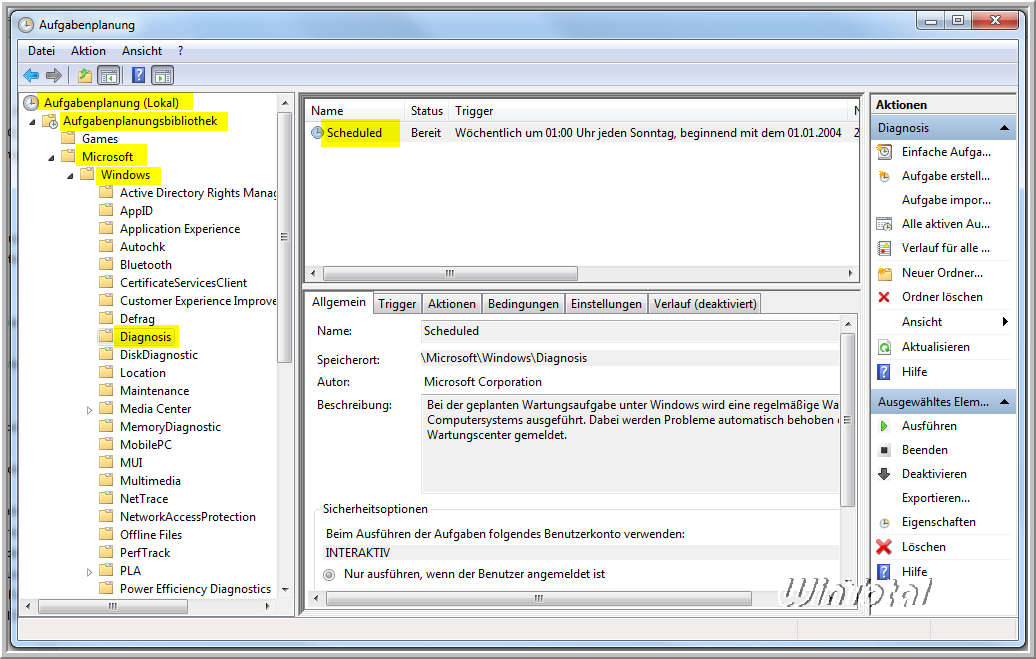The width and height of the screenshot is (1036, 659).
Task: Expand the Media Center tree folder
Action: pos(90,409)
